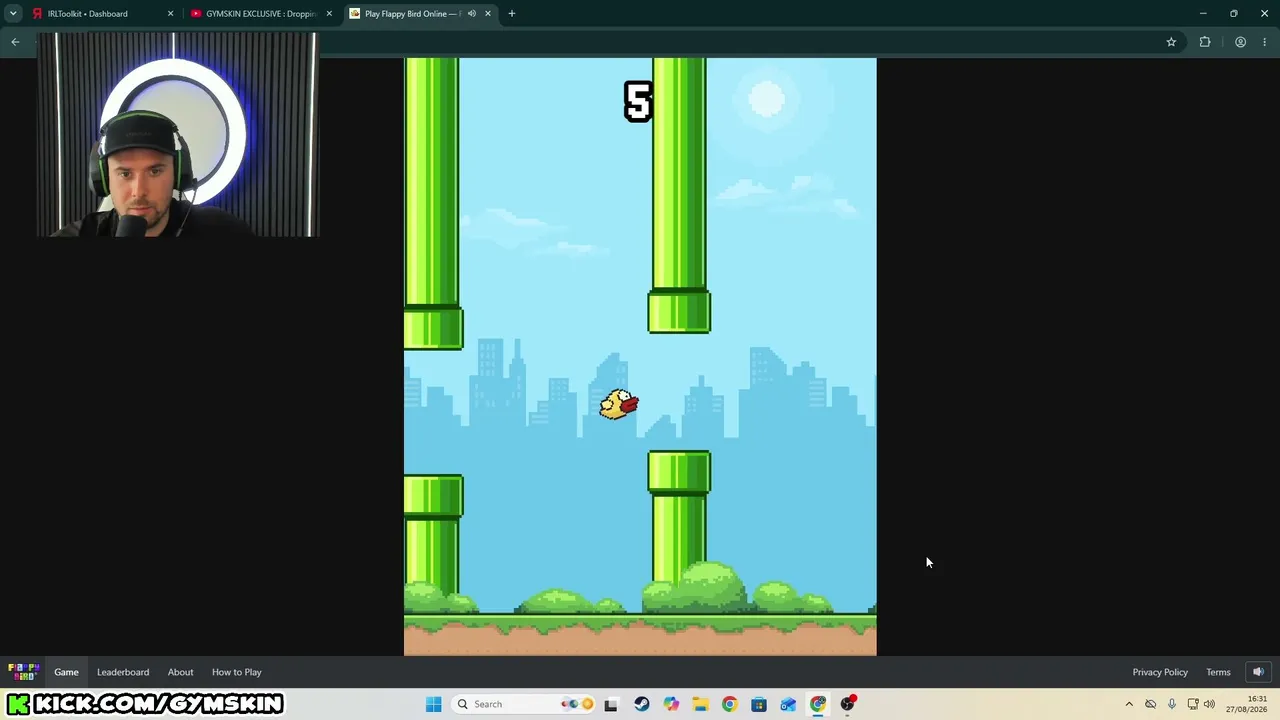Go back to the previous page
Viewport: 1280px width, 720px height.
(x=15, y=42)
